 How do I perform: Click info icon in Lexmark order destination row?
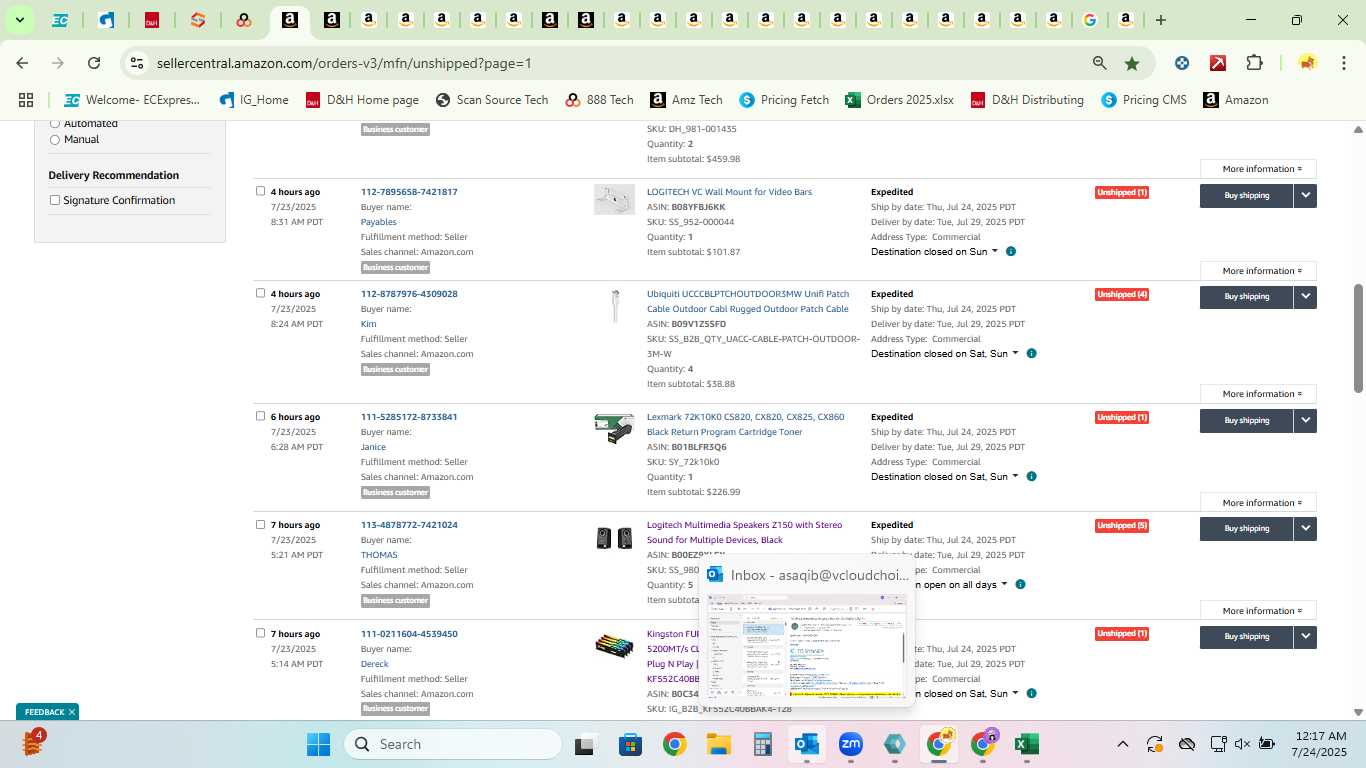point(1031,477)
